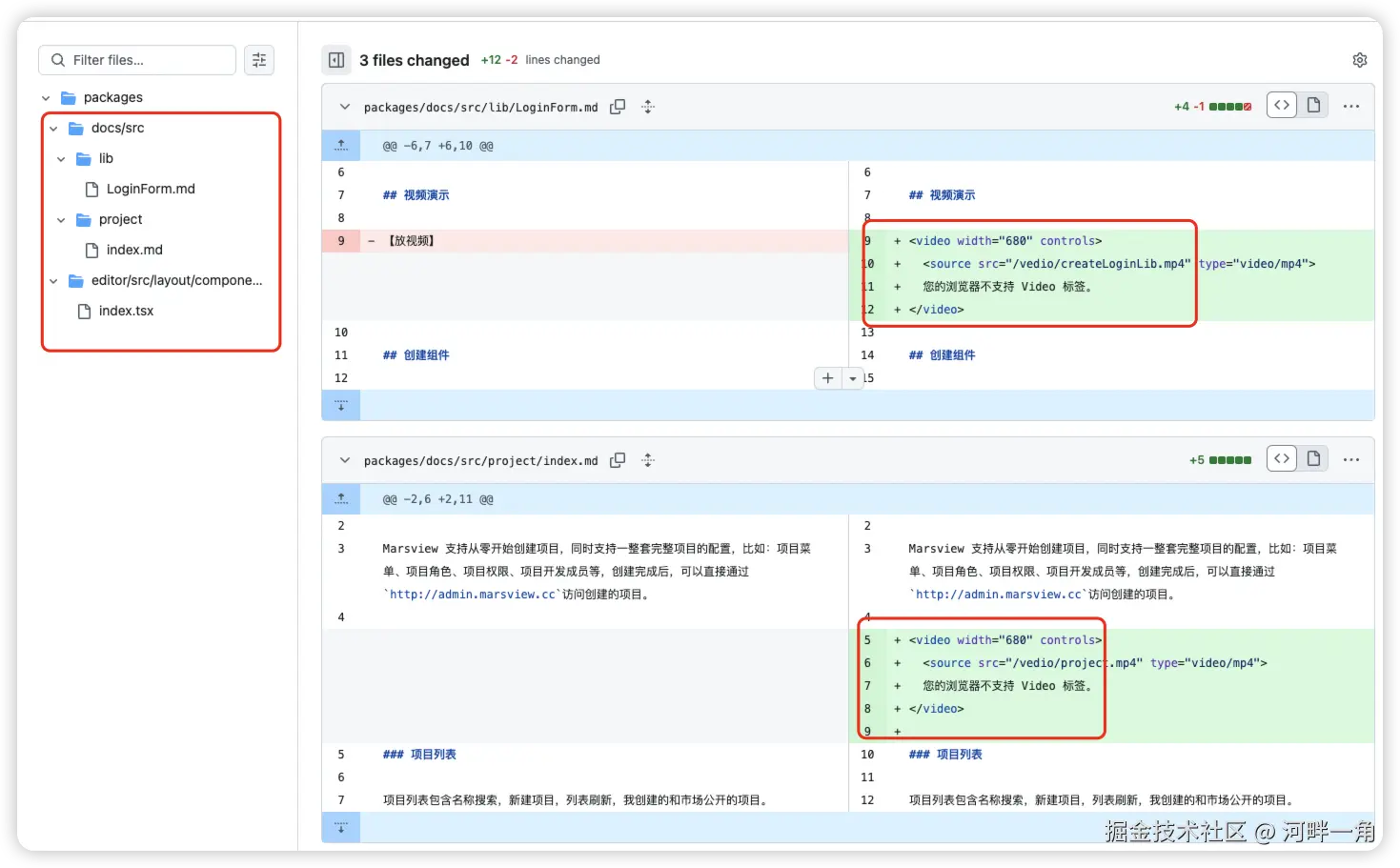Expand lines above in LoginForm.md hunk
The width and height of the screenshot is (1400, 868).
tap(341, 146)
